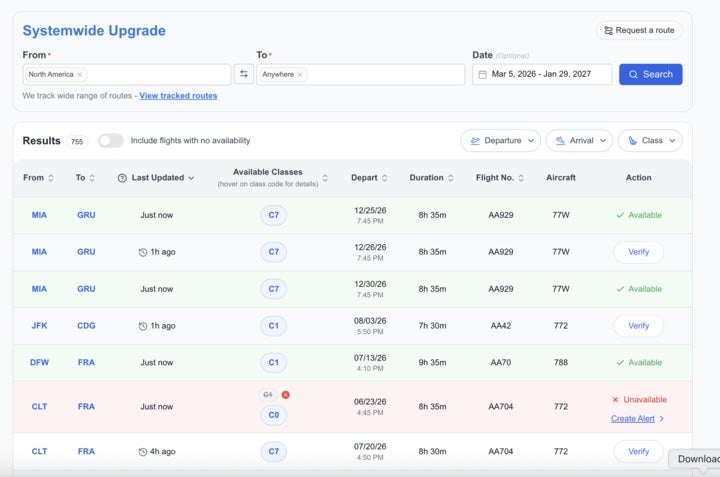Screen dimensions: 720x477
Task: Open the View tracked routes link
Action: click(178, 96)
